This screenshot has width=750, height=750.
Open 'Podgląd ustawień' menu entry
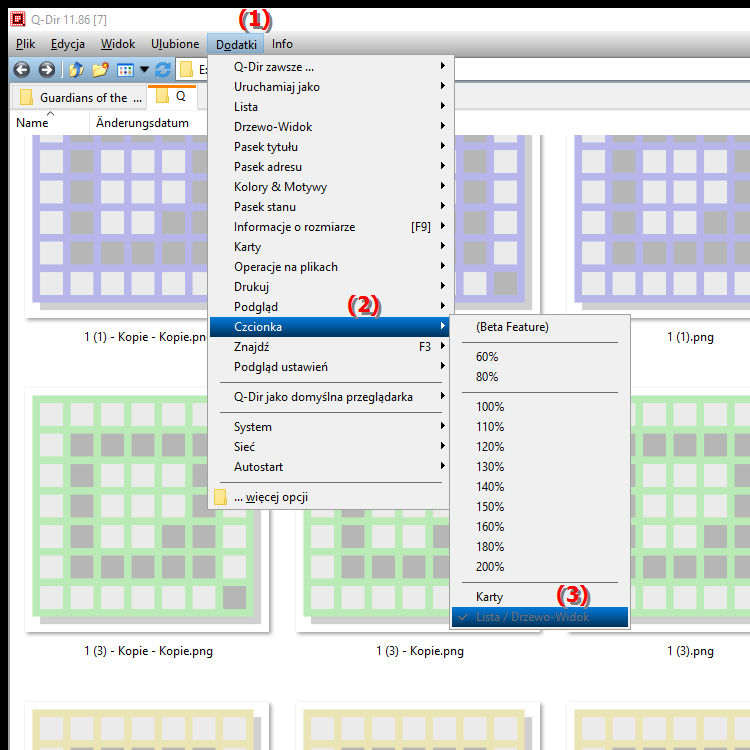click(331, 367)
